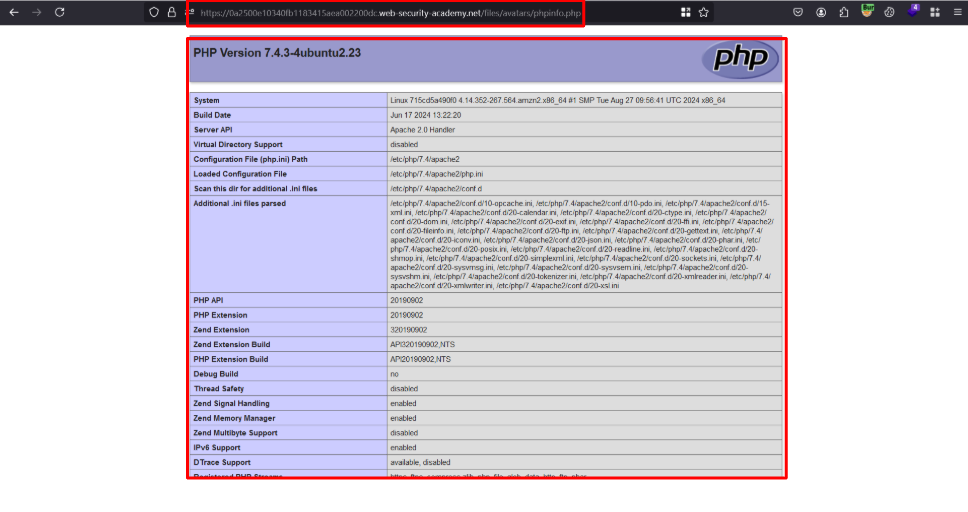This screenshot has height=512, width=968.
Task: Open the extensions puzzle-piece menu
Action: (844, 12)
